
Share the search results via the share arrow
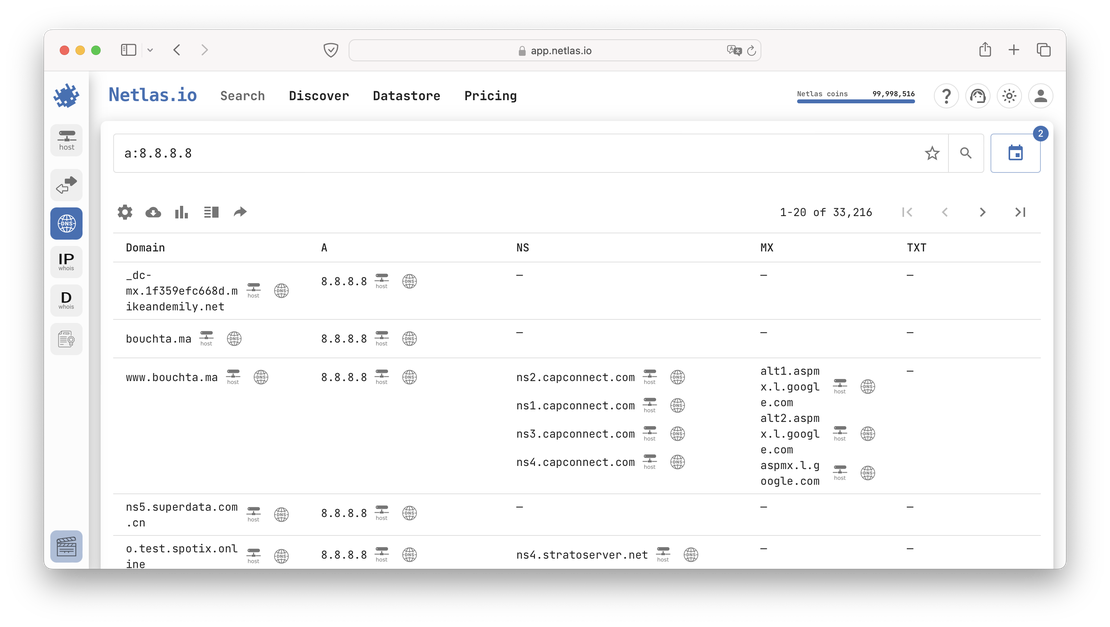239,212
